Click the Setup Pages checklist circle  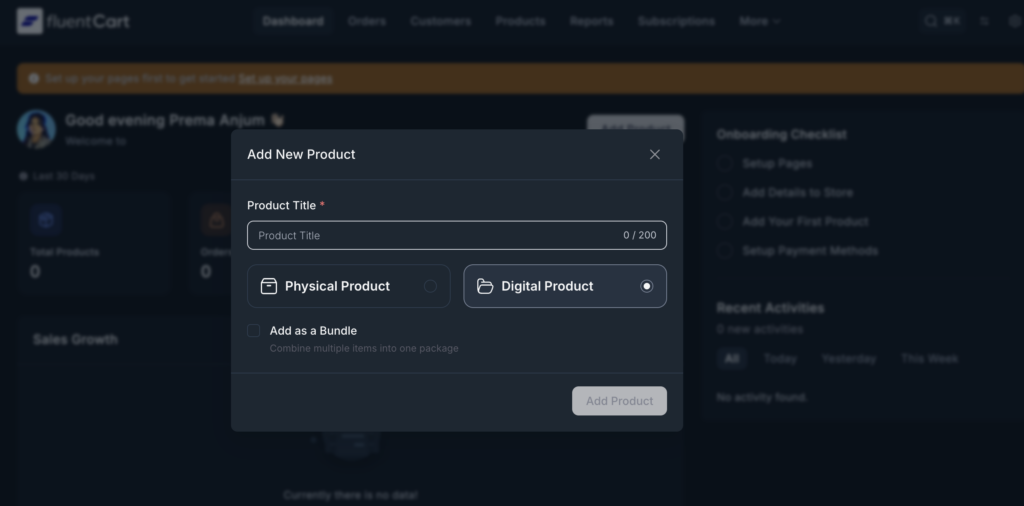725,163
